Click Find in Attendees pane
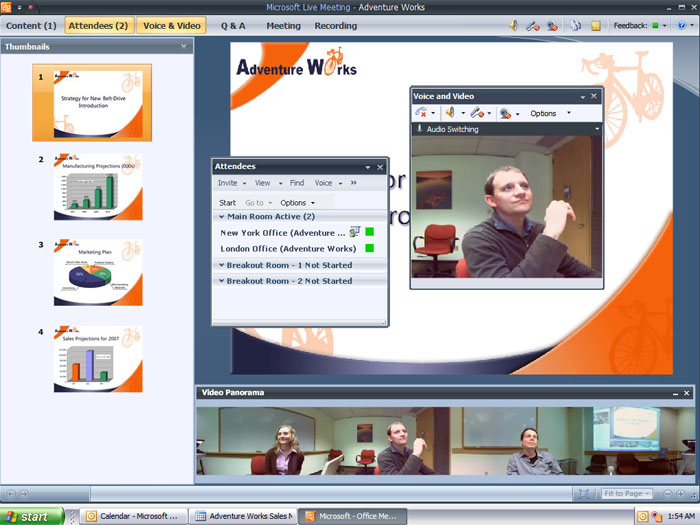Viewport: 700px width, 525px height. point(296,183)
